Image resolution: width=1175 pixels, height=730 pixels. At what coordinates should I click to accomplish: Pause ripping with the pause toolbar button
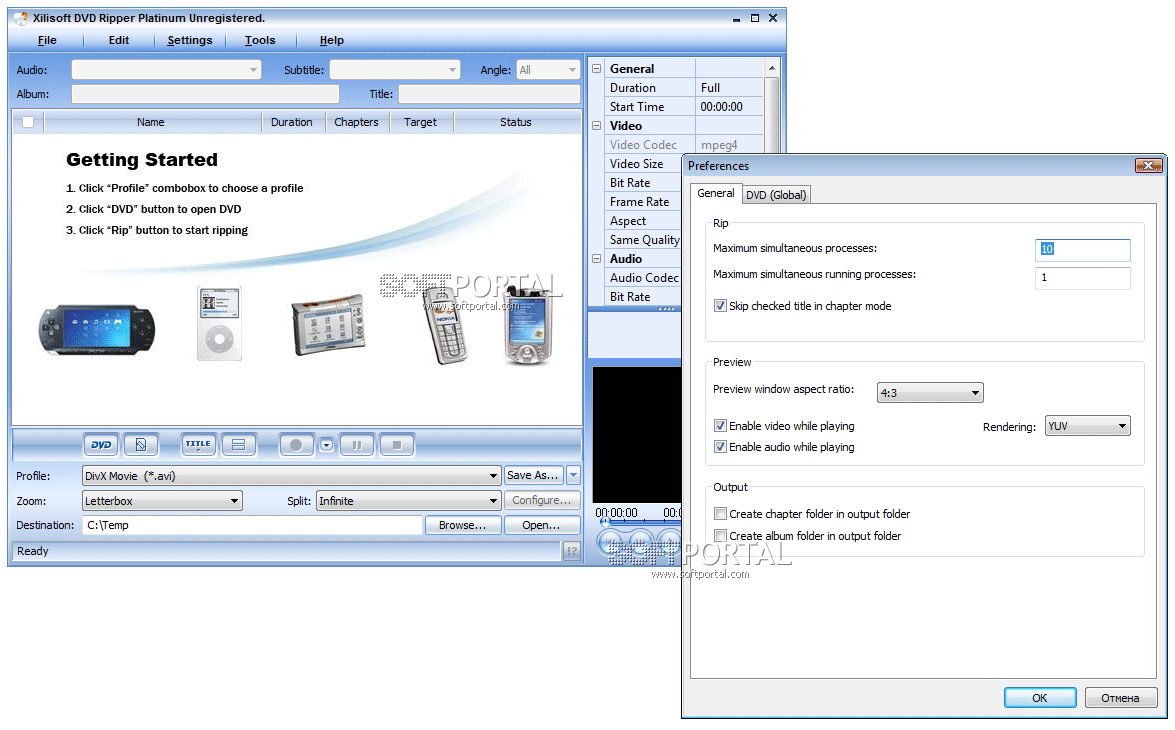coord(357,445)
